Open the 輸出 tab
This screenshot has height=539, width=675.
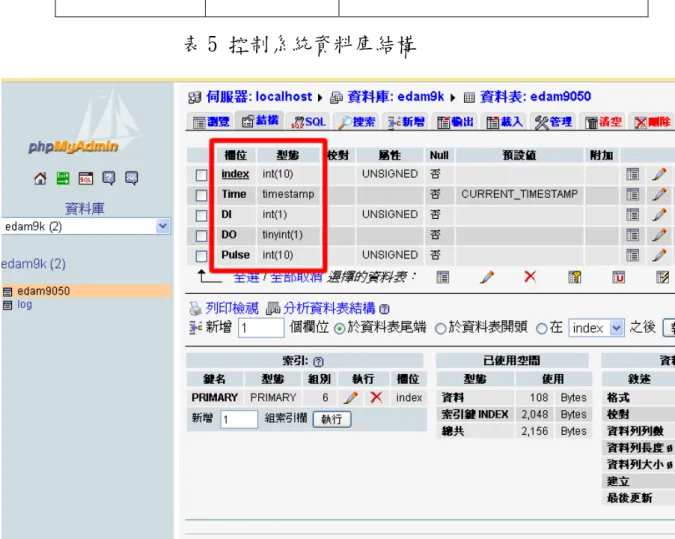(x=455, y=122)
